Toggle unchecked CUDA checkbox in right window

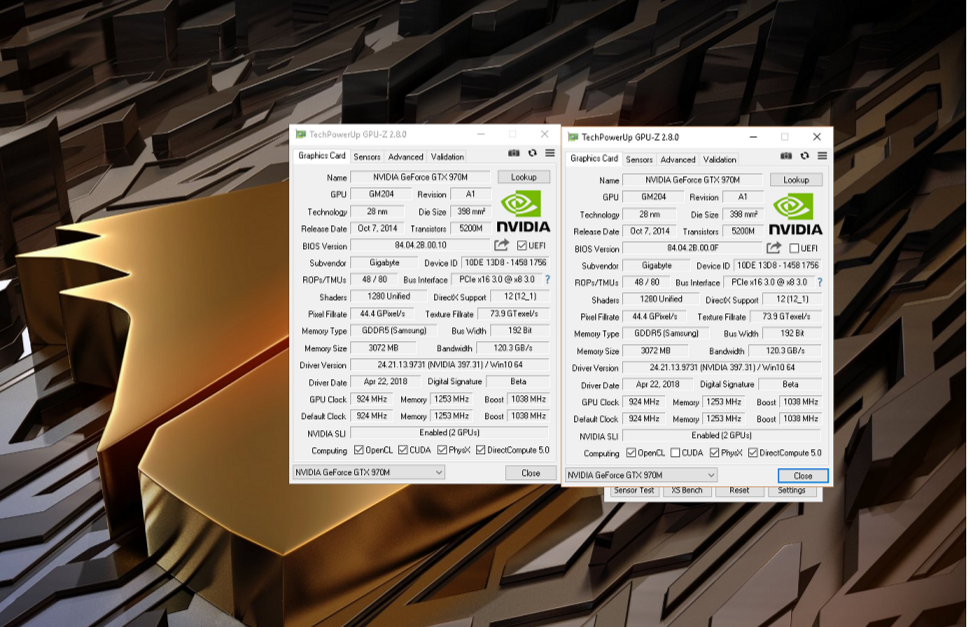tap(675, 453)
